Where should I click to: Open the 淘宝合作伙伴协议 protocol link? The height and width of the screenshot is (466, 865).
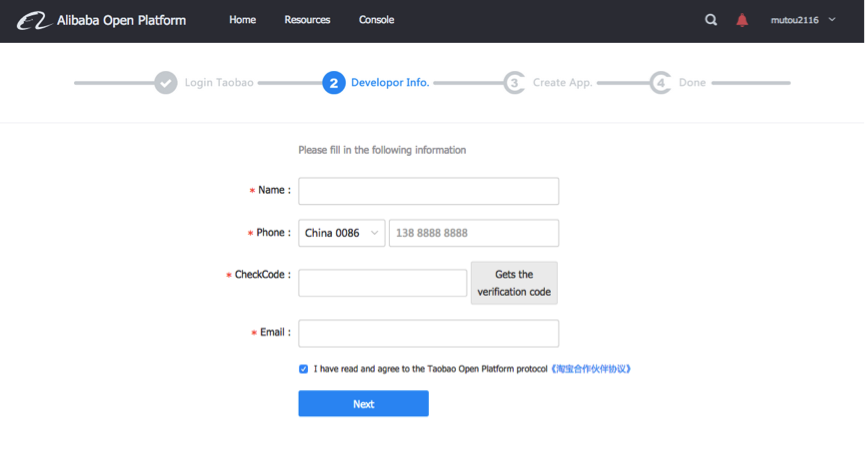[591, 369]
